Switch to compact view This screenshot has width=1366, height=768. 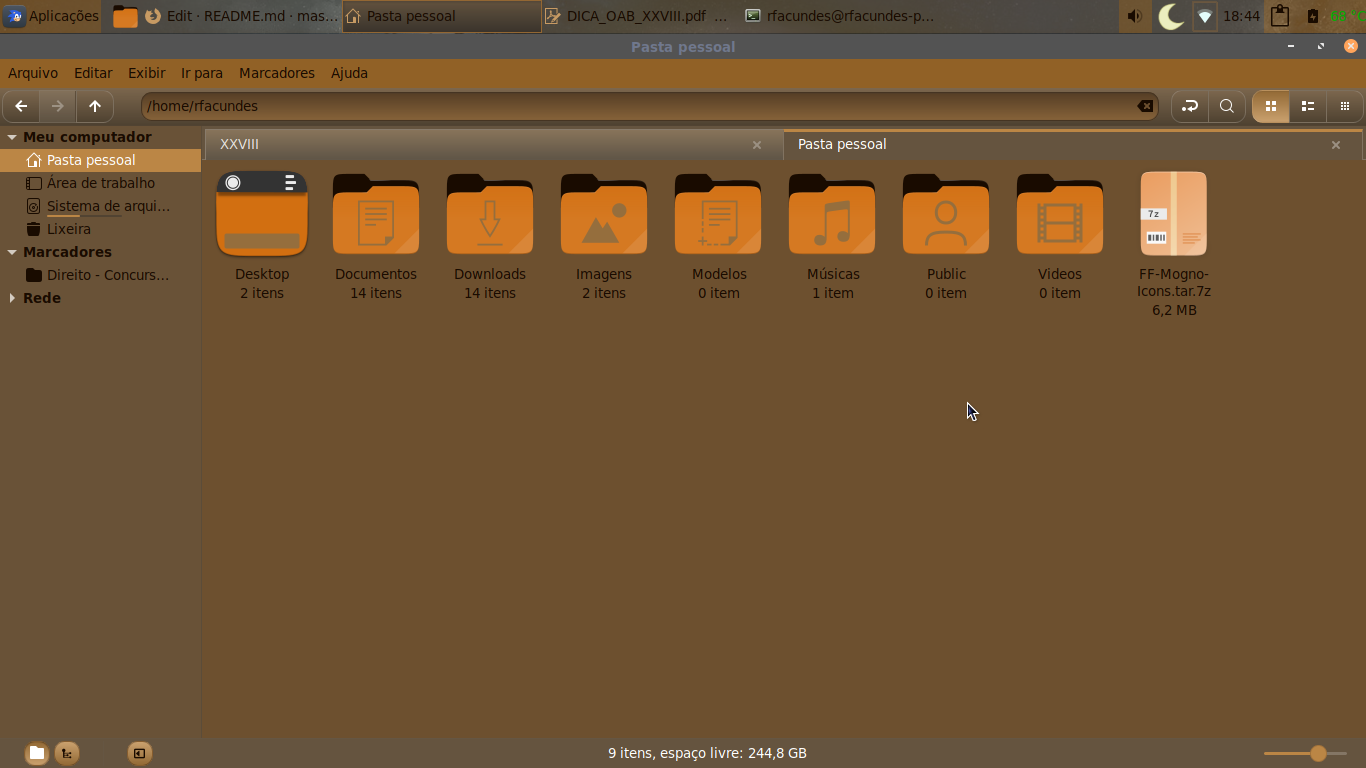coord(1344,106)
